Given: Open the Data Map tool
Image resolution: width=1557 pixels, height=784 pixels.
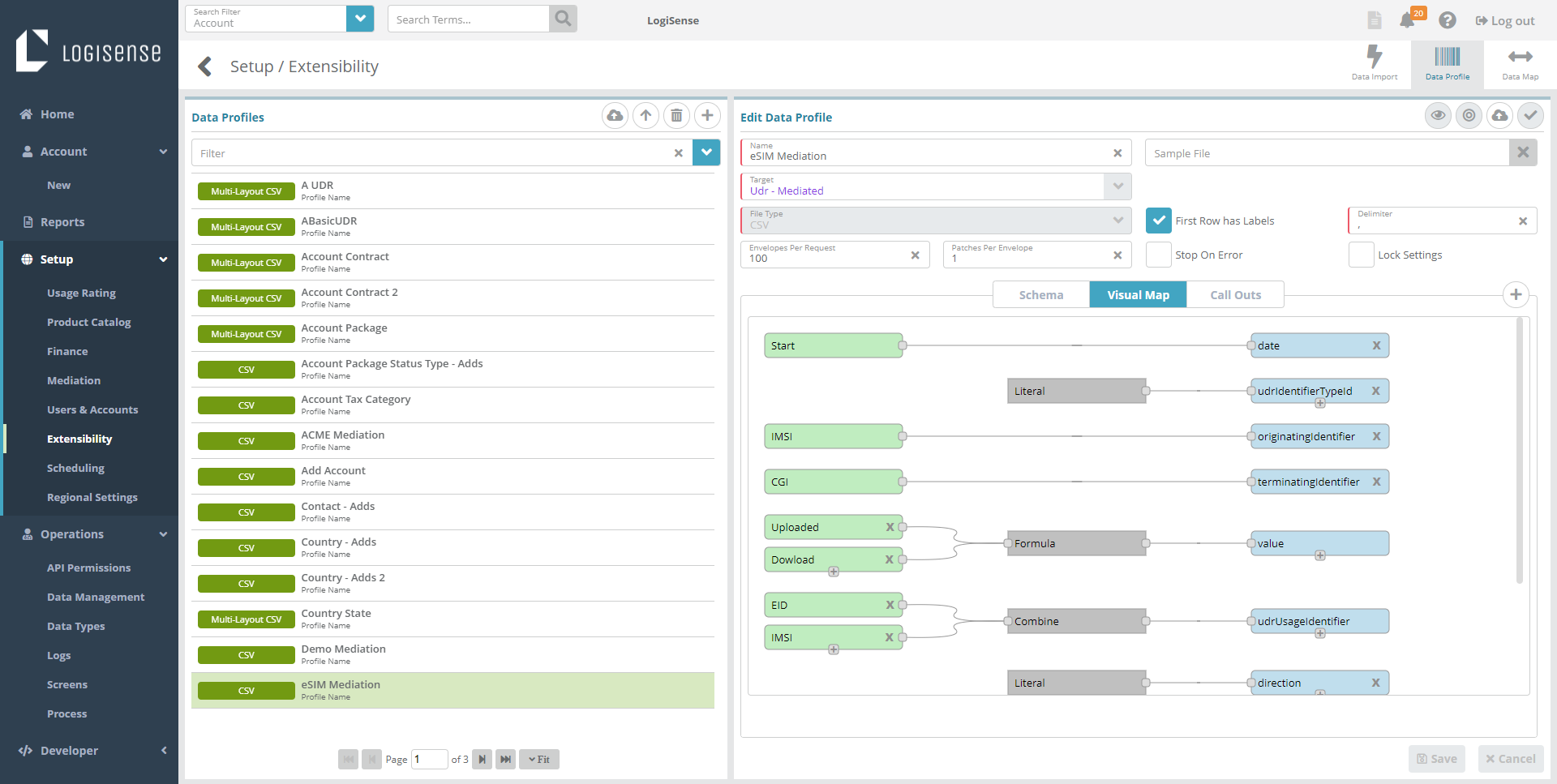Looking at the screenshot, I should pos(1520,63).
